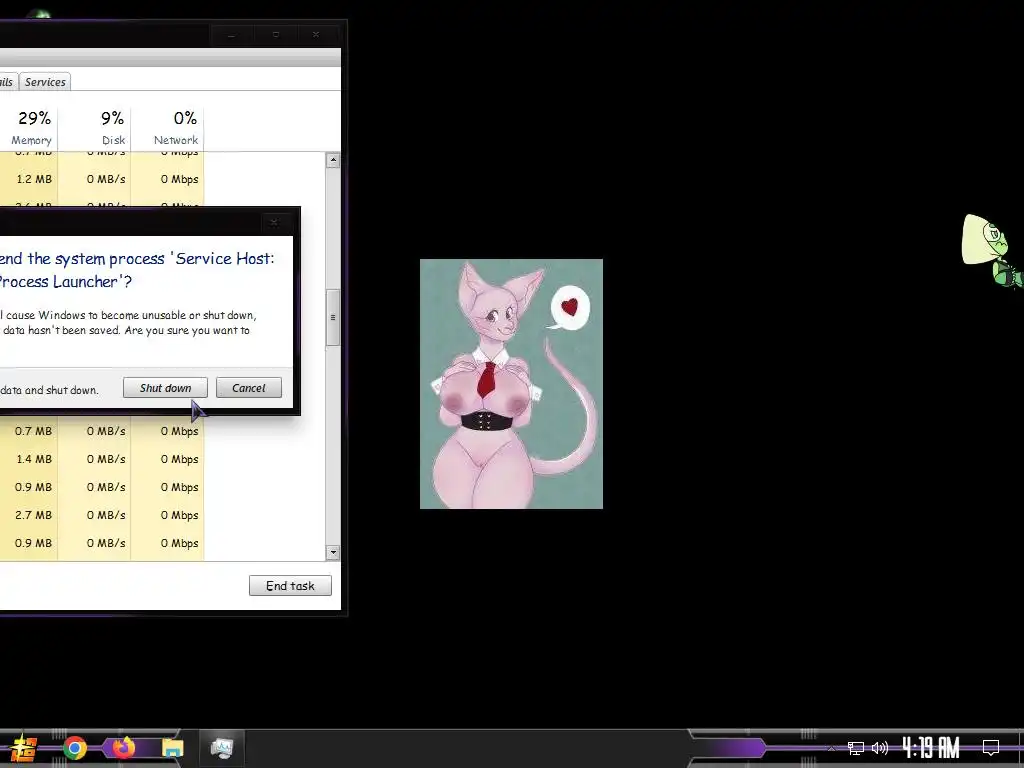Select the Task Manager taskbar icon
1024x768 pixels.
[x=222, y=748]
